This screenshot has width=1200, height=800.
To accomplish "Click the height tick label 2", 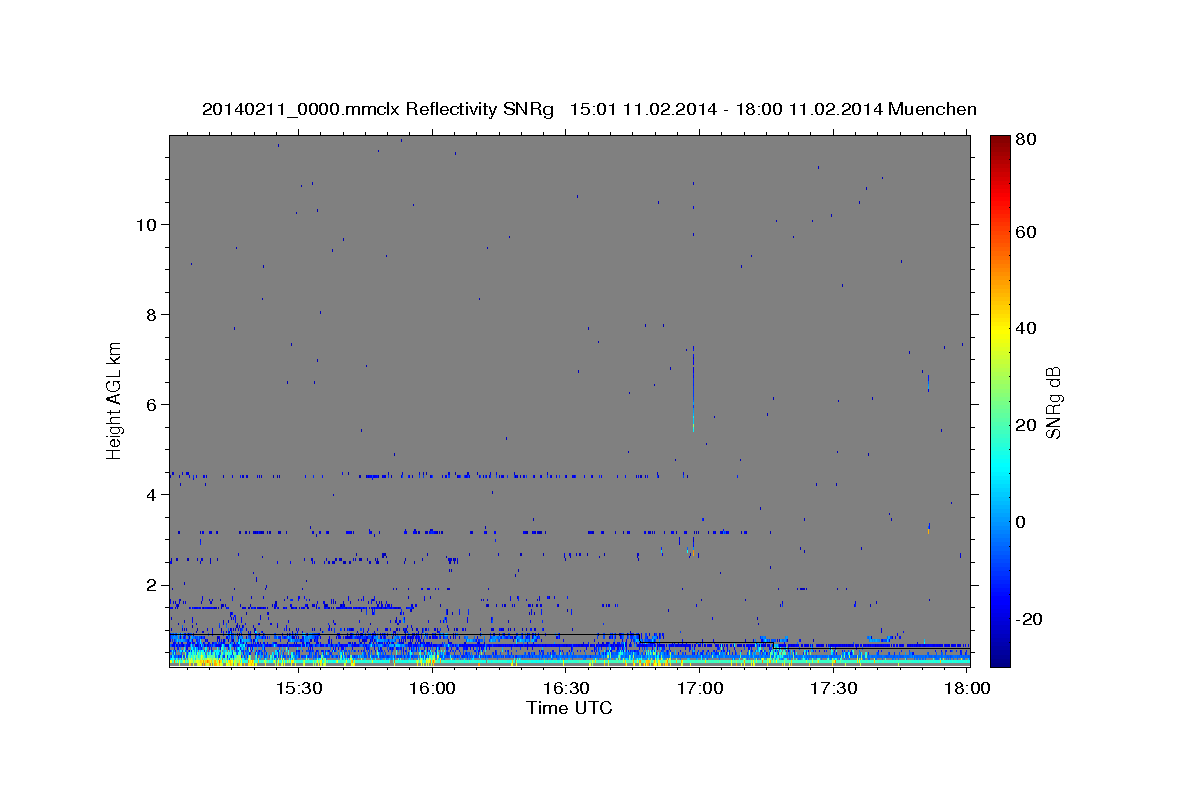I will [150, 585].
